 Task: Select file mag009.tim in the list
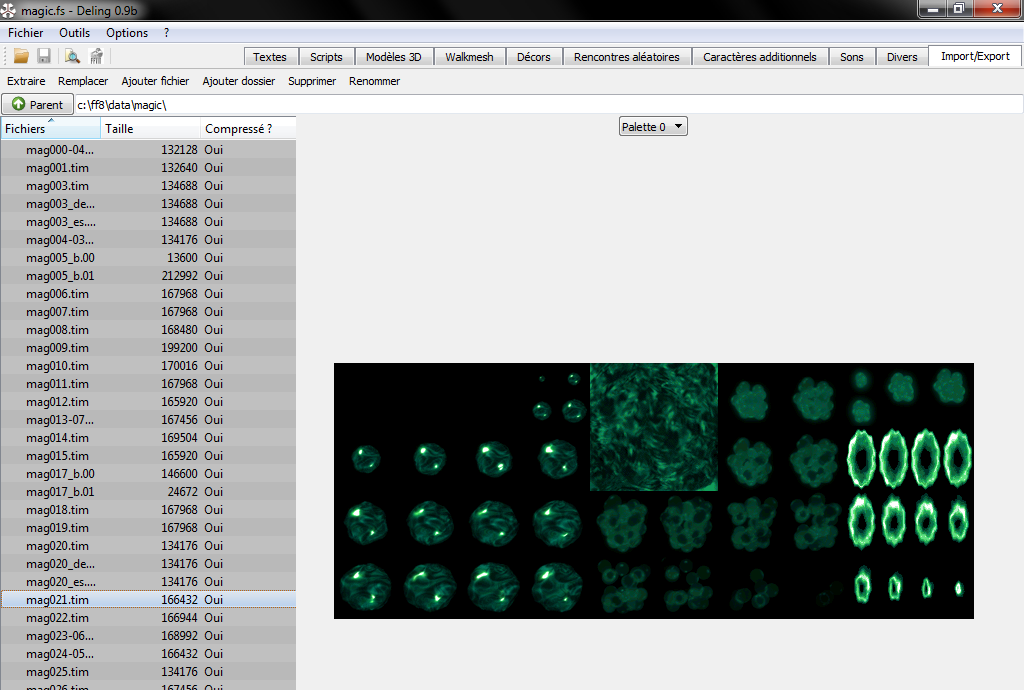pos(148,348)
